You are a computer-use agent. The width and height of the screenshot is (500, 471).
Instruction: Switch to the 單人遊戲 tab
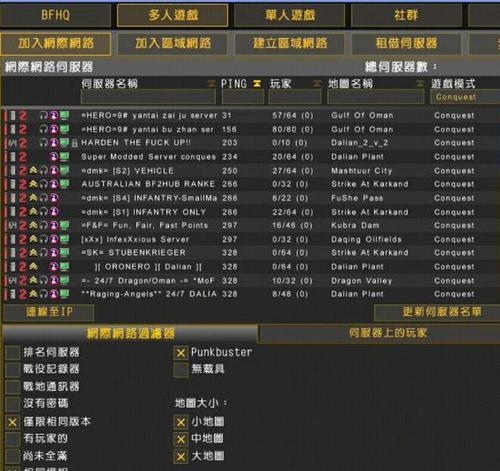pos(290,15)
